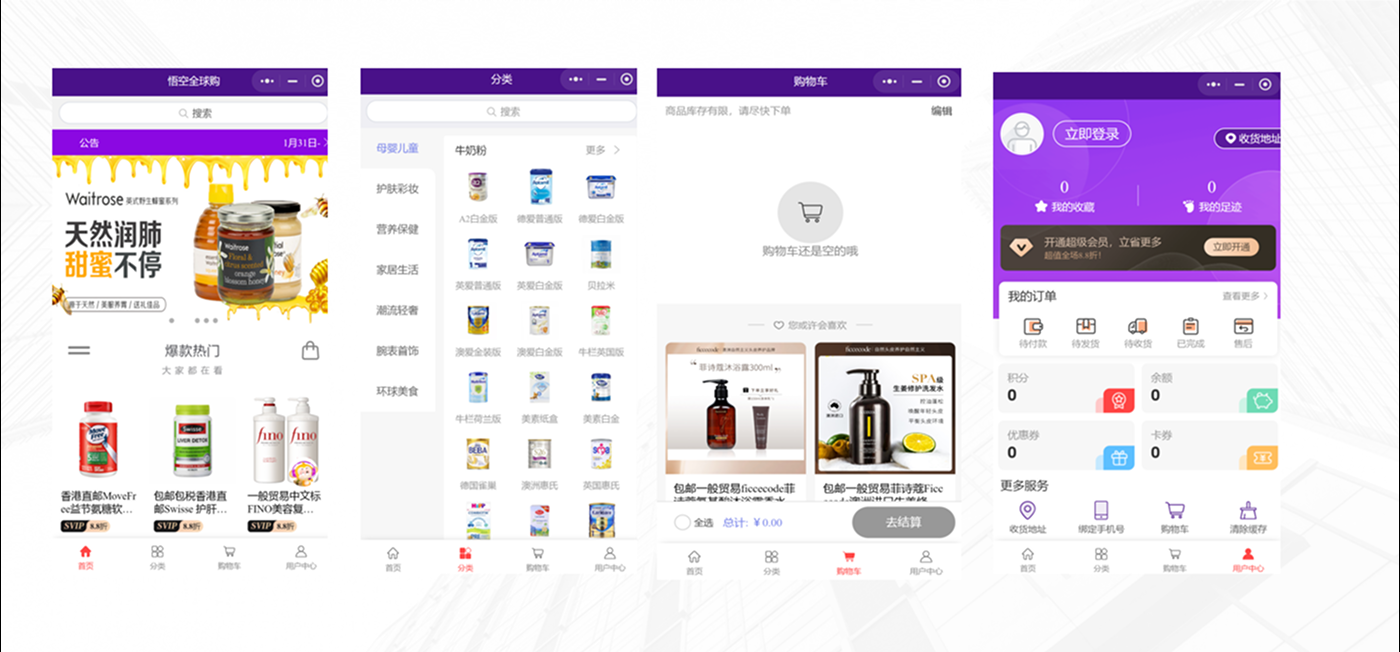Image resolution: width=1400 pixels, height=652 pixels.
Task: Select 母婴儿童 category in sidebar
Action: tap(397, 148)
